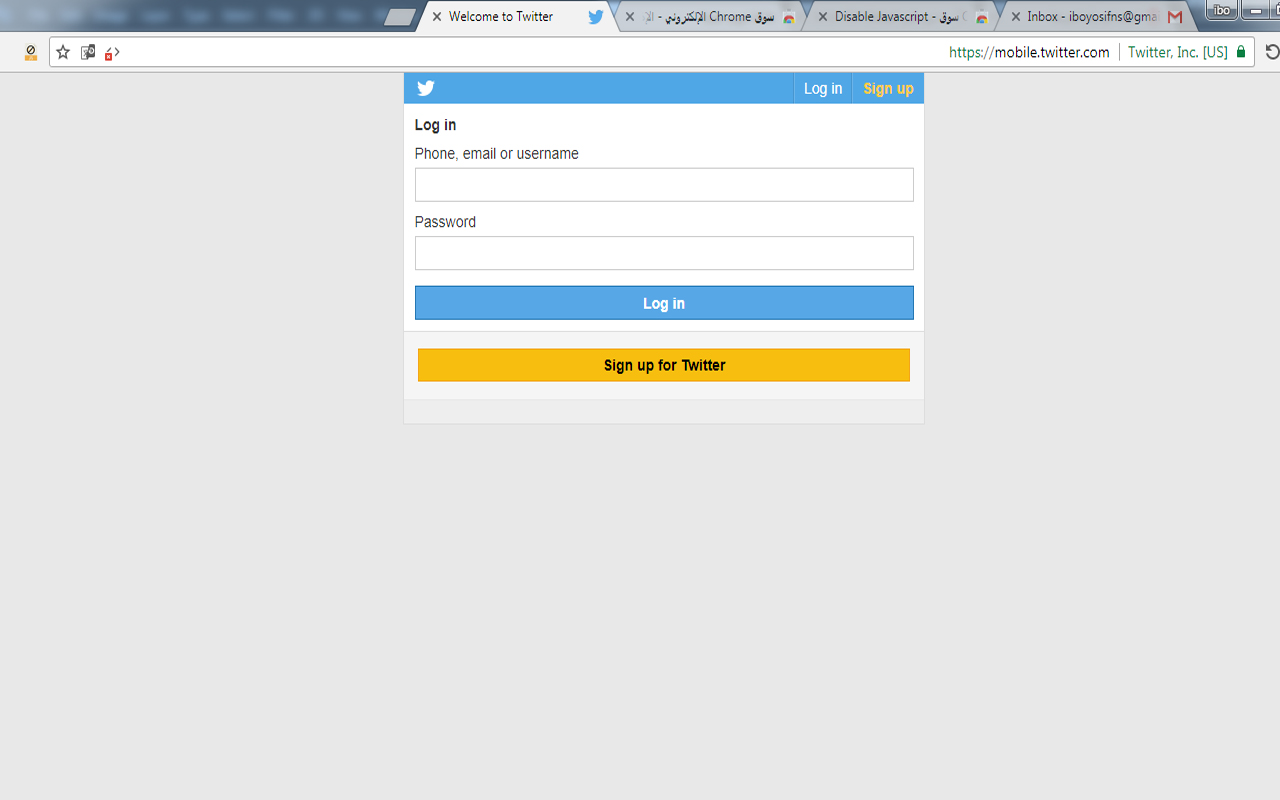This screenshot has width=1280, height=800.
Task: Reload the page with the refresh icon
Action: [x=1272, y=52]
